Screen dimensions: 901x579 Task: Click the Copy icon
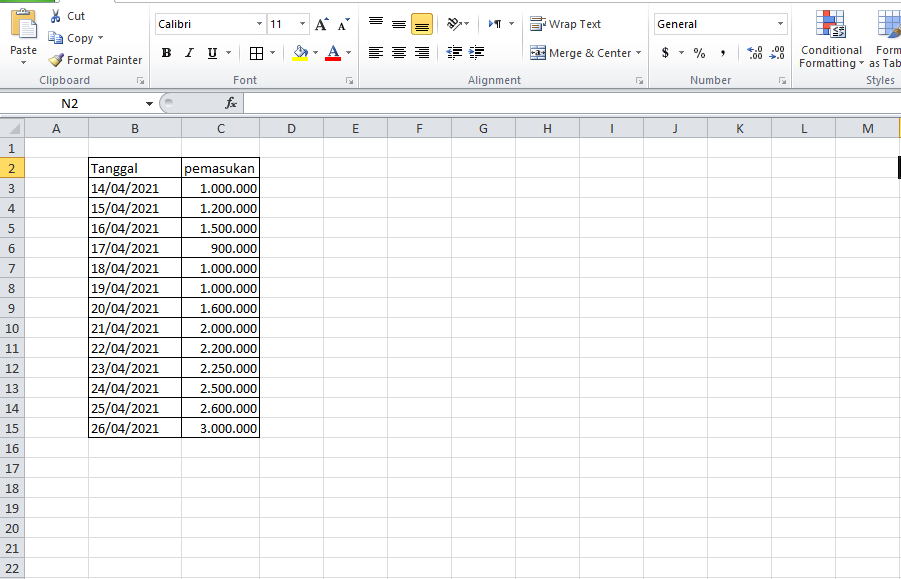(x=56, y=38)
